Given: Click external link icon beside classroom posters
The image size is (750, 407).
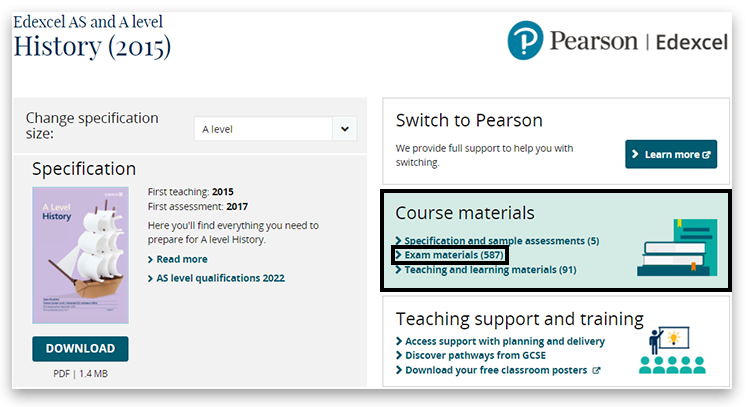Looking at the screenshot, I should point(597,370).
